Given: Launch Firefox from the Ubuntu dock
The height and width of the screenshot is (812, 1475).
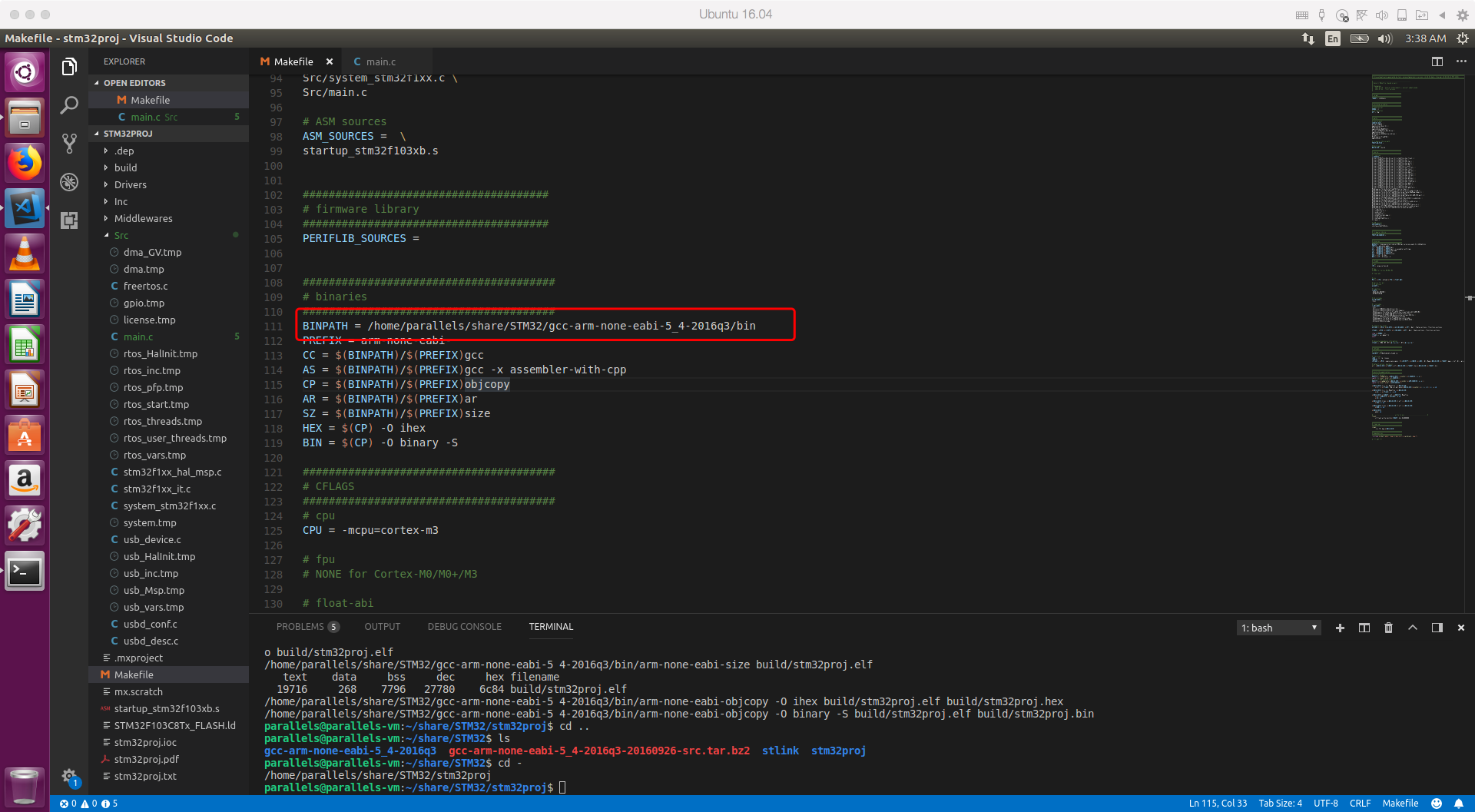Looking at the screenshot, I should click(25, 163).
